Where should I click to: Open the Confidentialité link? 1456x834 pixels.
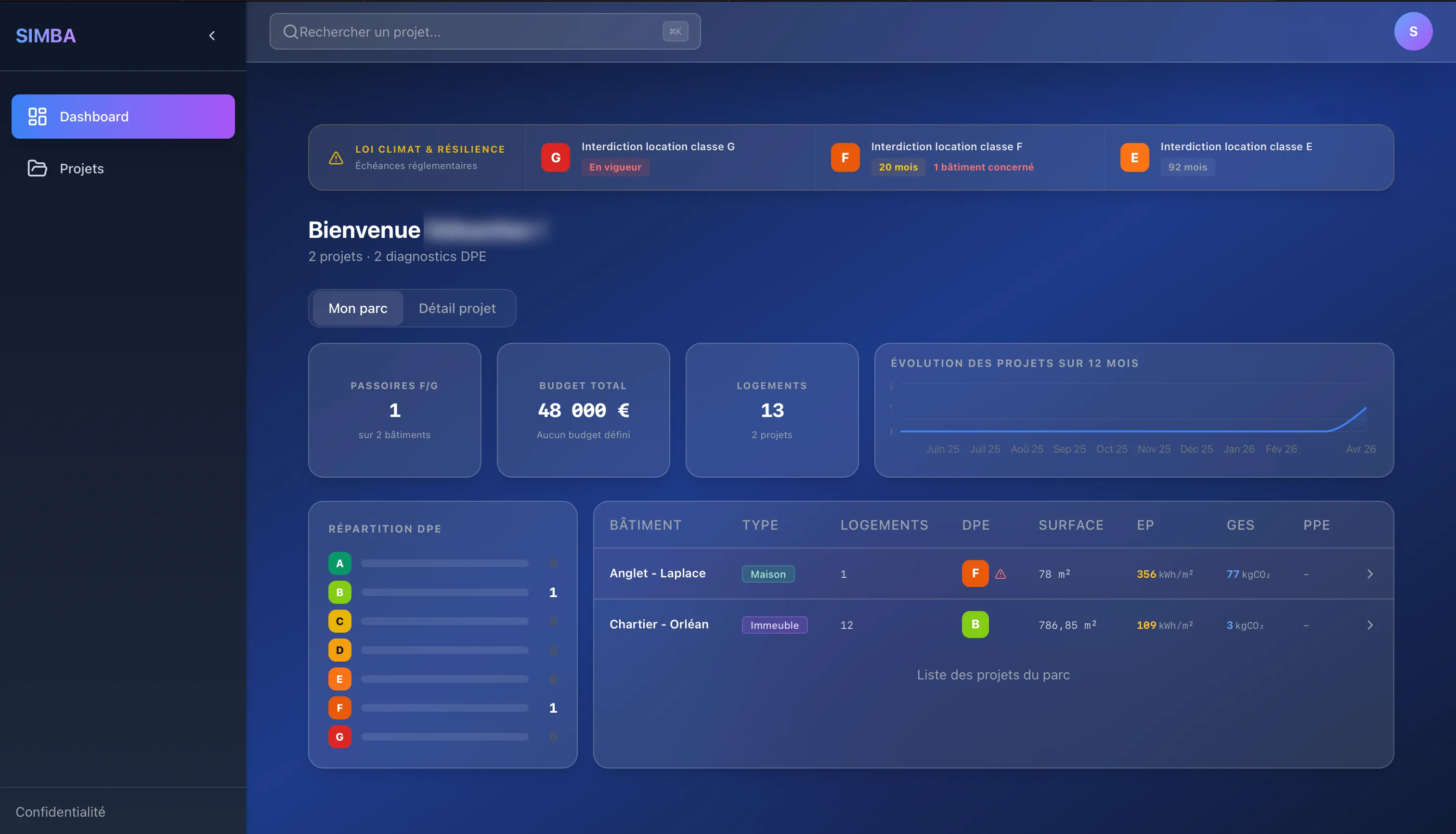pos(60,812)
